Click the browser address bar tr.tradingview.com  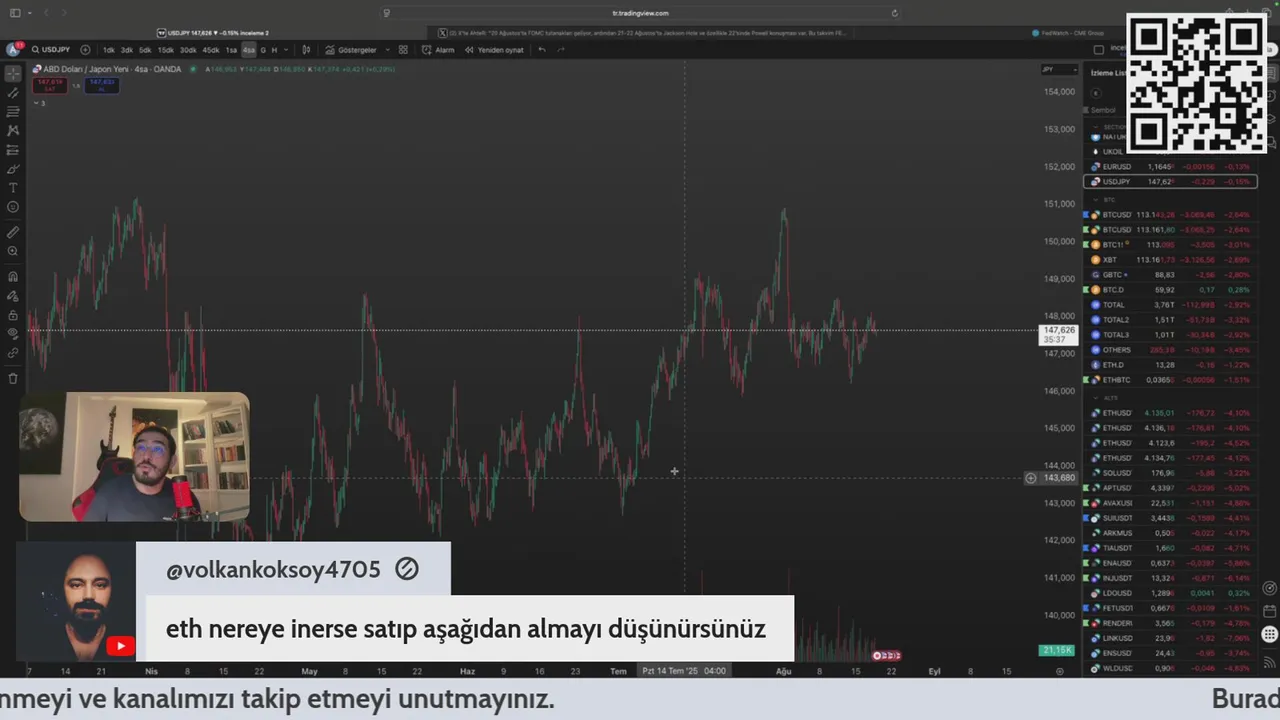tap(640, 13)
